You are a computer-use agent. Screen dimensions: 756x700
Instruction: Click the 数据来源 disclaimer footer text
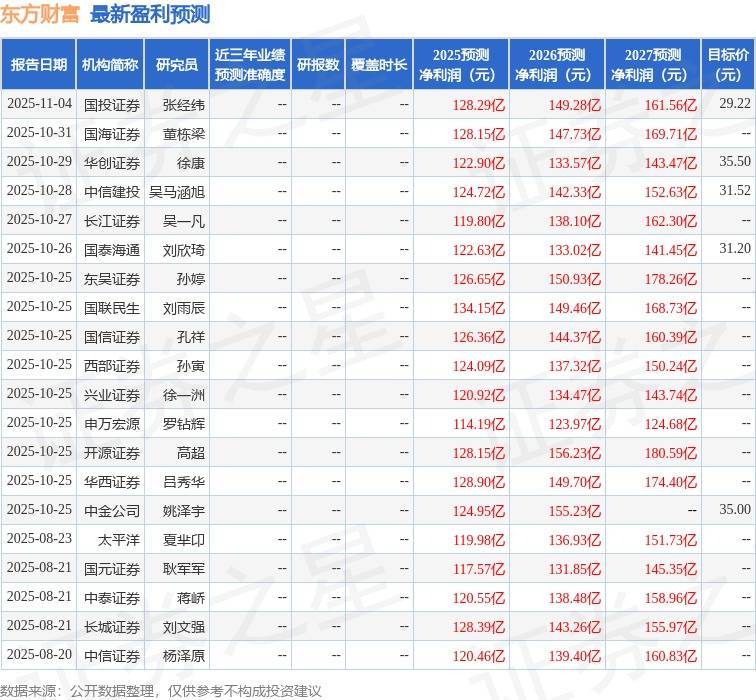(x=161, y=691)
